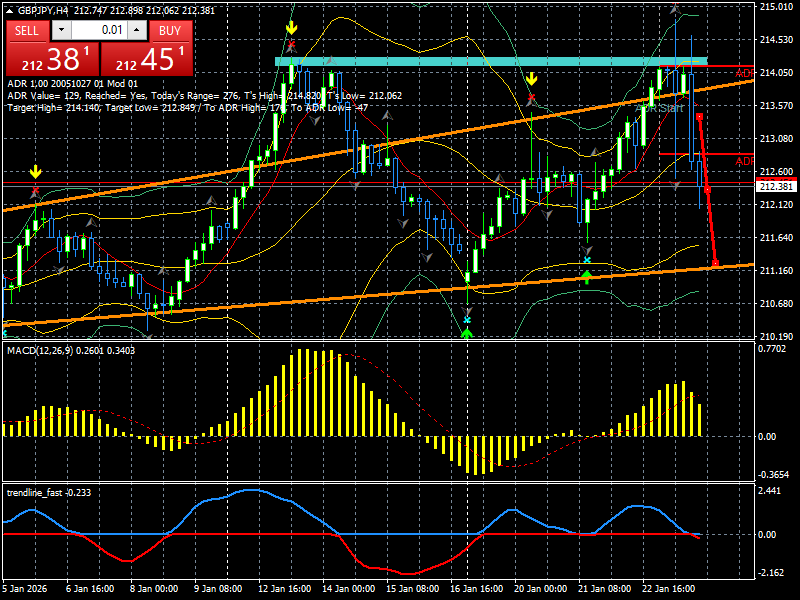This screenshot has height=600, width=800.
Task: Click the cyan x marker above 16 Jan green arrow
Action: click(467, 320)
